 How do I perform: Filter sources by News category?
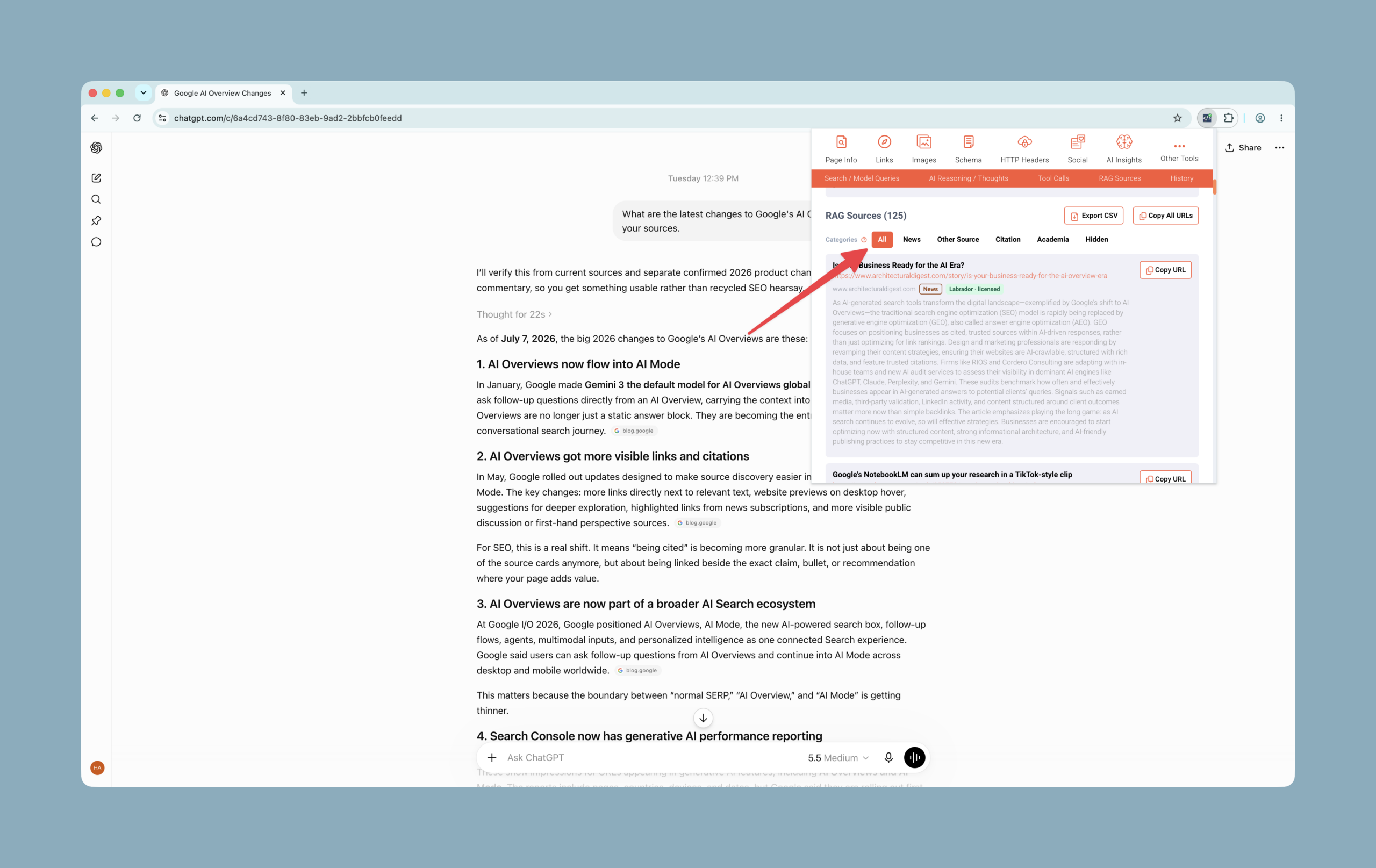coord(912,239)
